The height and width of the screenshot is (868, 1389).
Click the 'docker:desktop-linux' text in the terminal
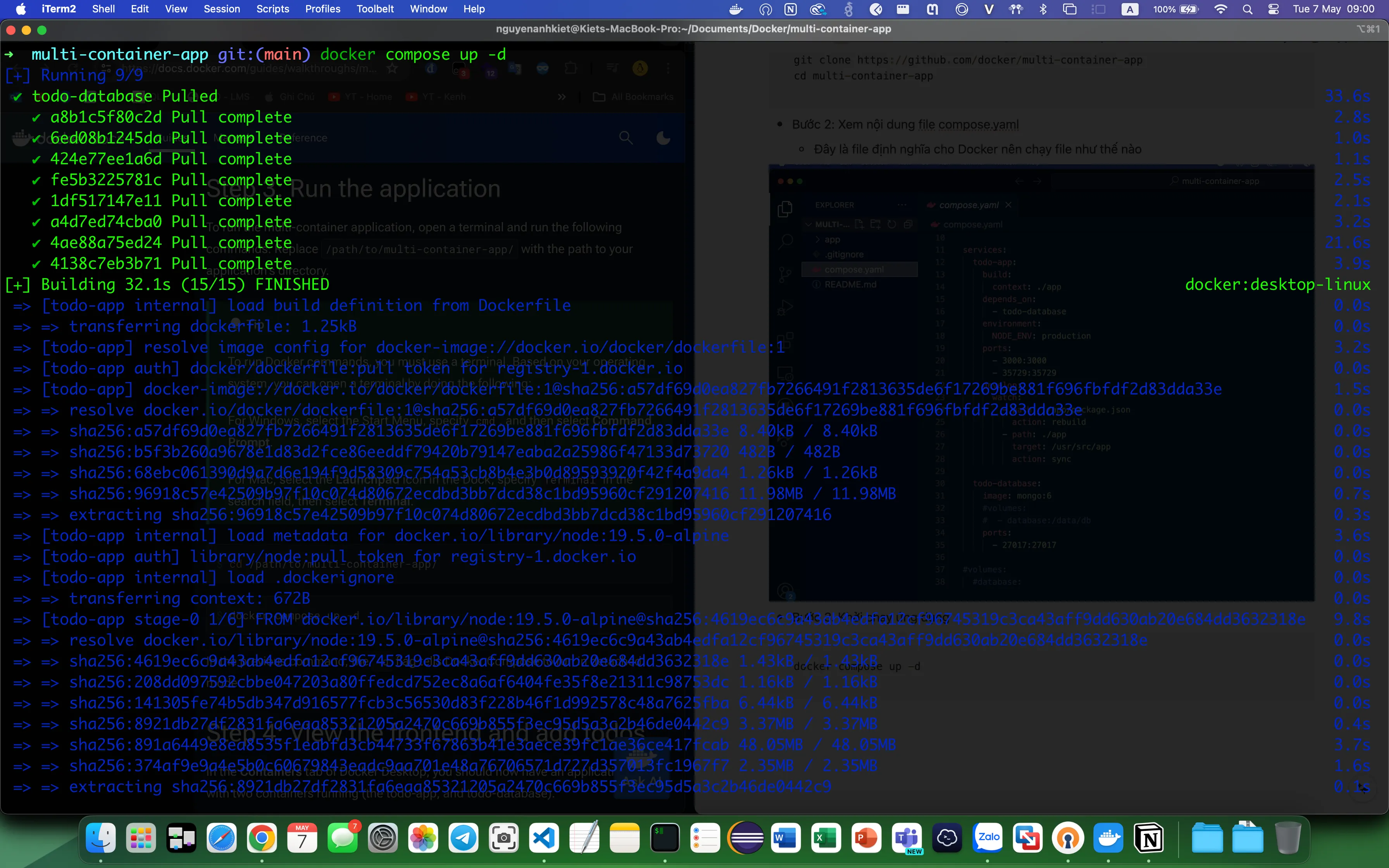point(1278,285)
